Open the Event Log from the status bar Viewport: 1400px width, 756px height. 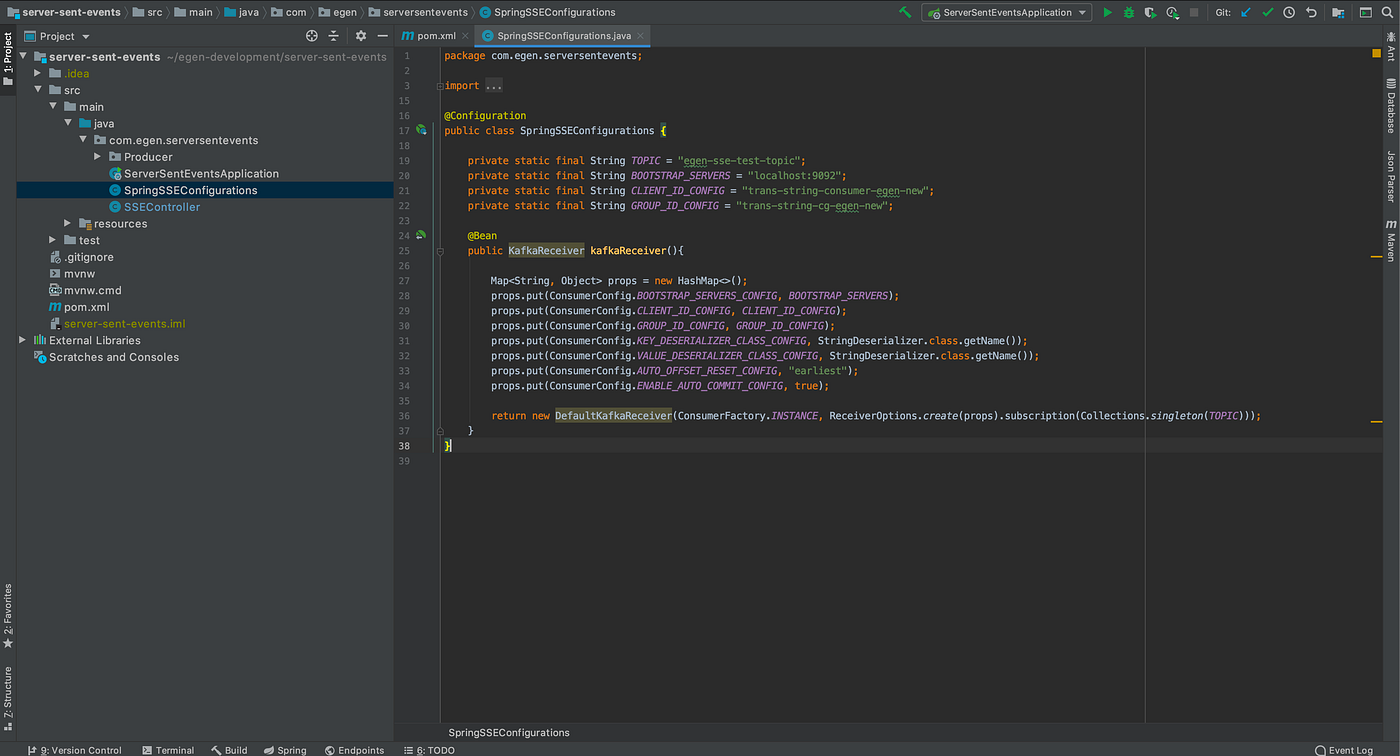(1343, 750)
